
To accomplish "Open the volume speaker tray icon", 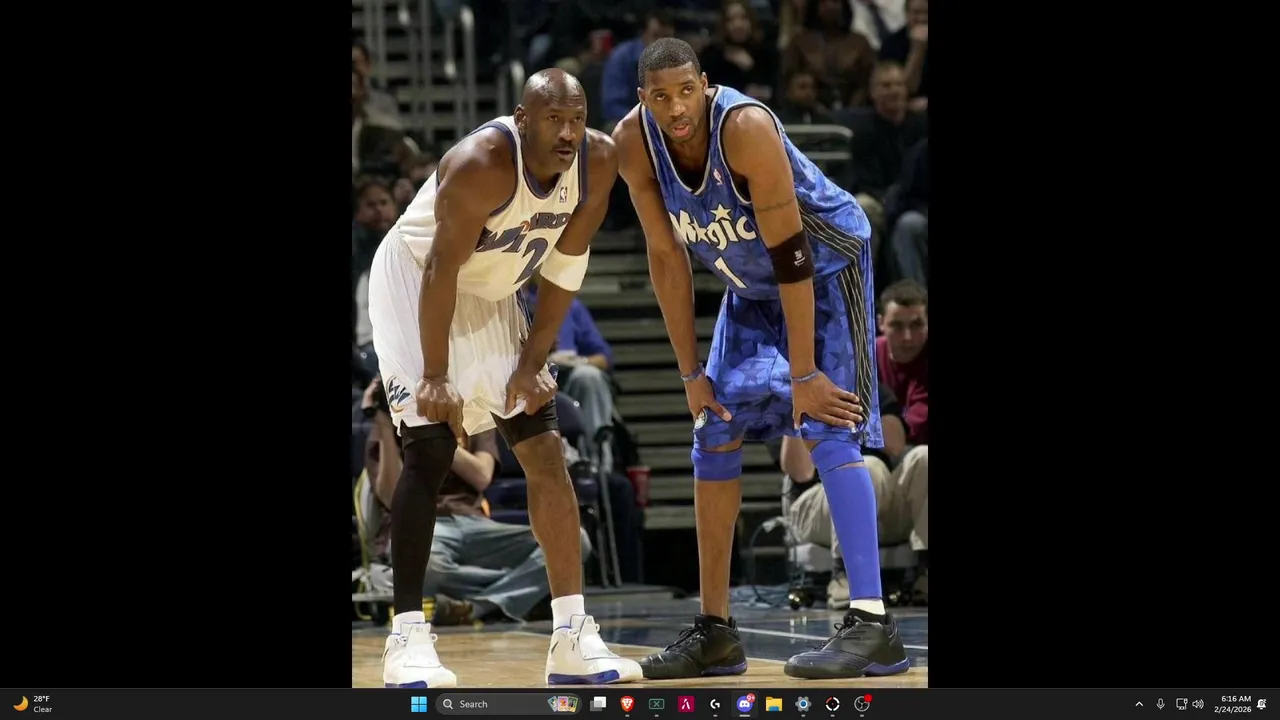I will click(x=1198, y=704).
